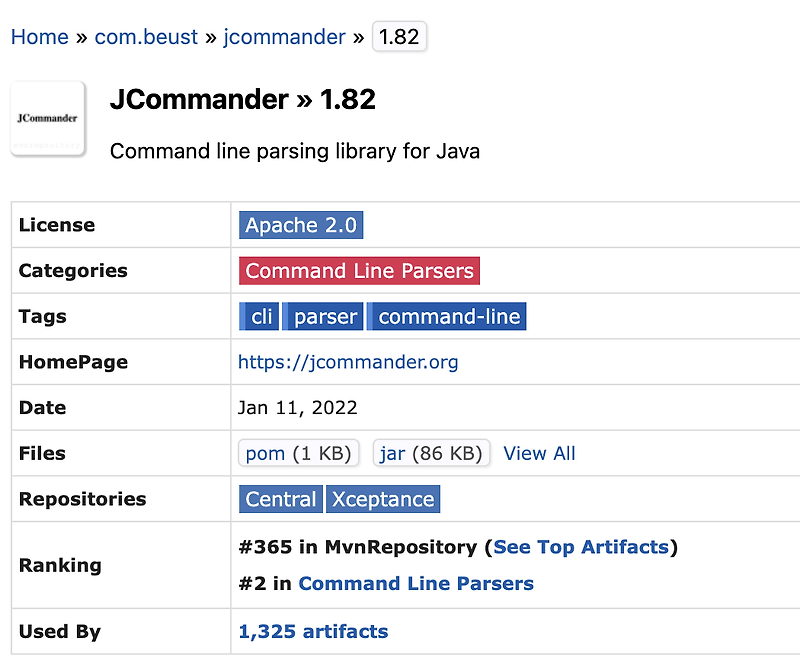Click the jcommander artifact breadcrumb
This screenshot has width=800, height=670.
pos(284,36)
